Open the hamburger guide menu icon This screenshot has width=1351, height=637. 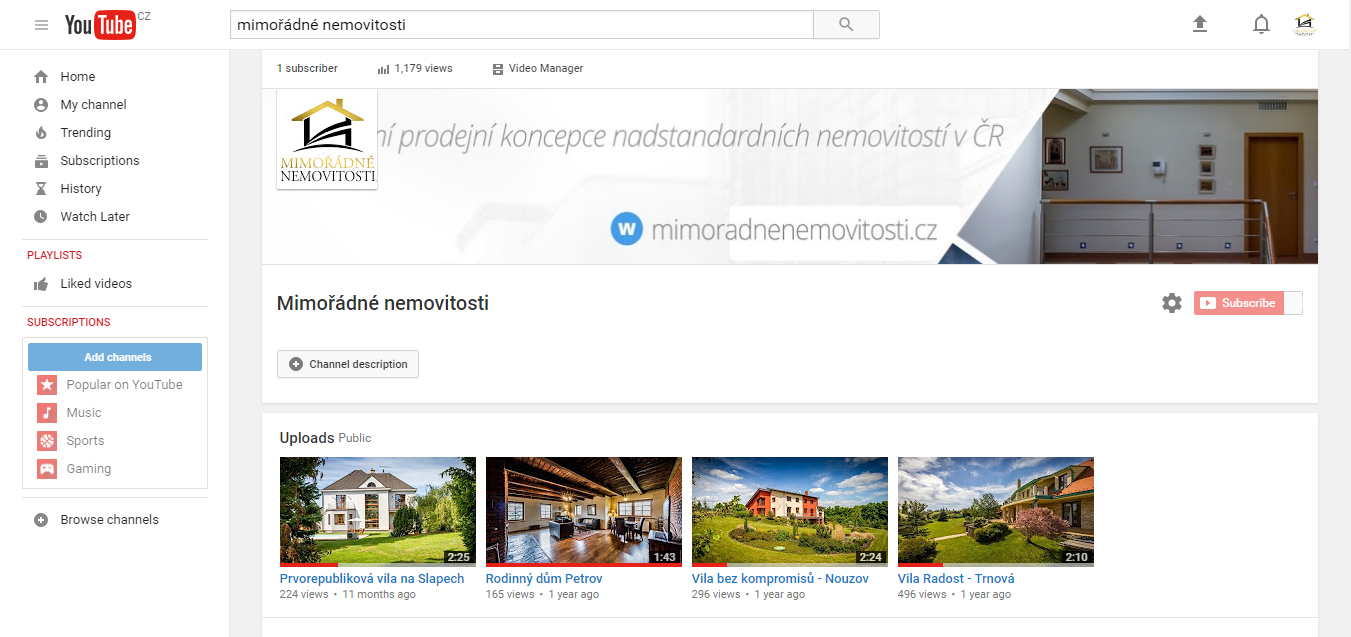[x=41, y=25]
